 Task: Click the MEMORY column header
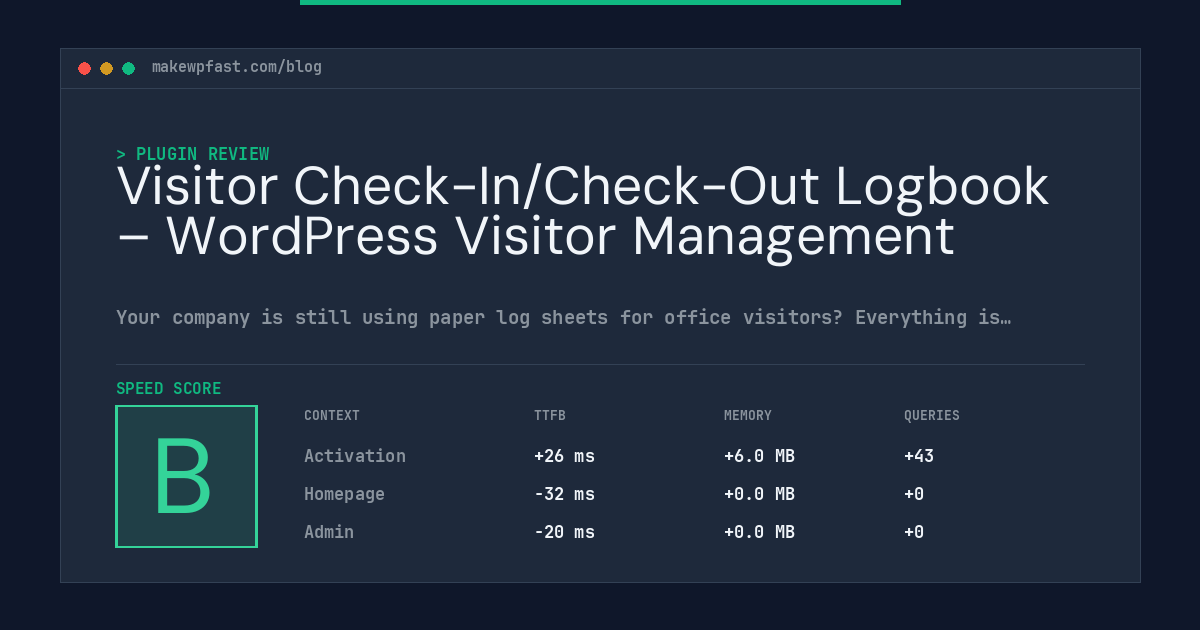pos(748,415)
